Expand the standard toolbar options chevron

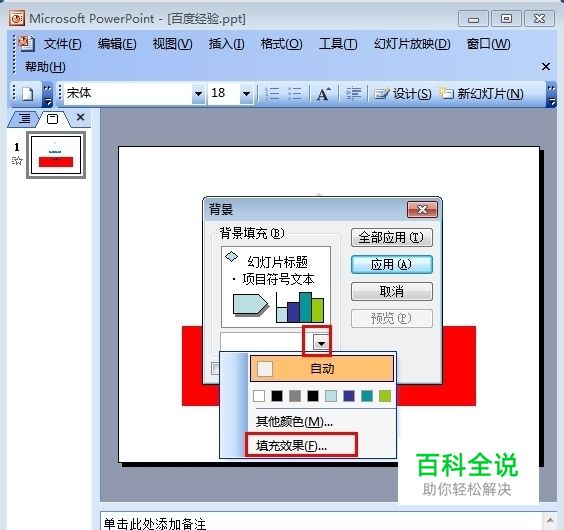click(x=47, y=95)
